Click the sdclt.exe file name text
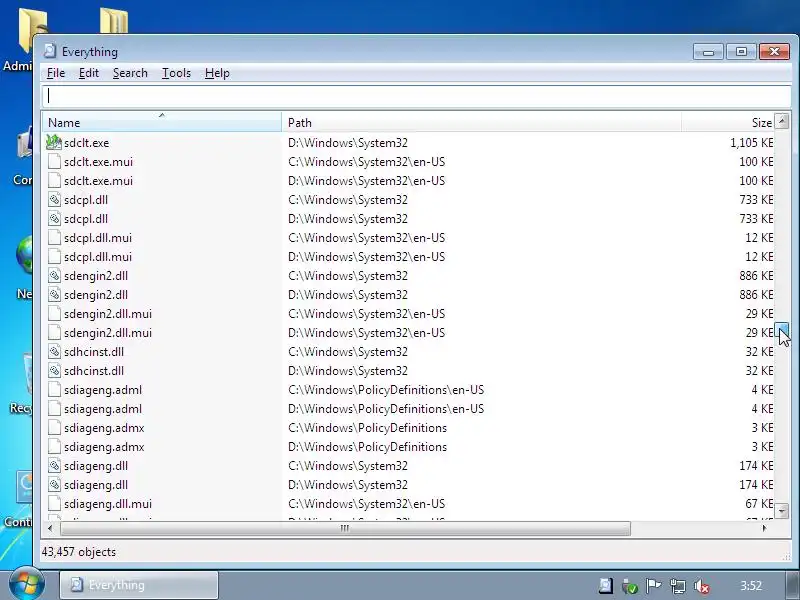Viewport: 800px width, 600px height. click(x=87, y=143)
